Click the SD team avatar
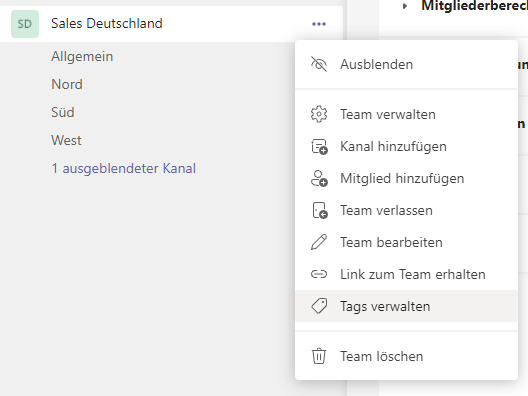The width and height of the screenshot is (528, 396). [x=25, y=24]
